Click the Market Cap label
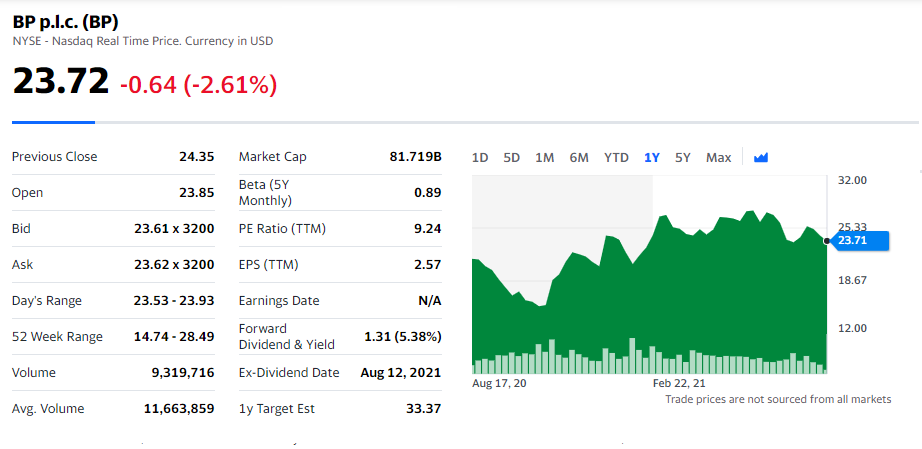 [x=272, y=157]
